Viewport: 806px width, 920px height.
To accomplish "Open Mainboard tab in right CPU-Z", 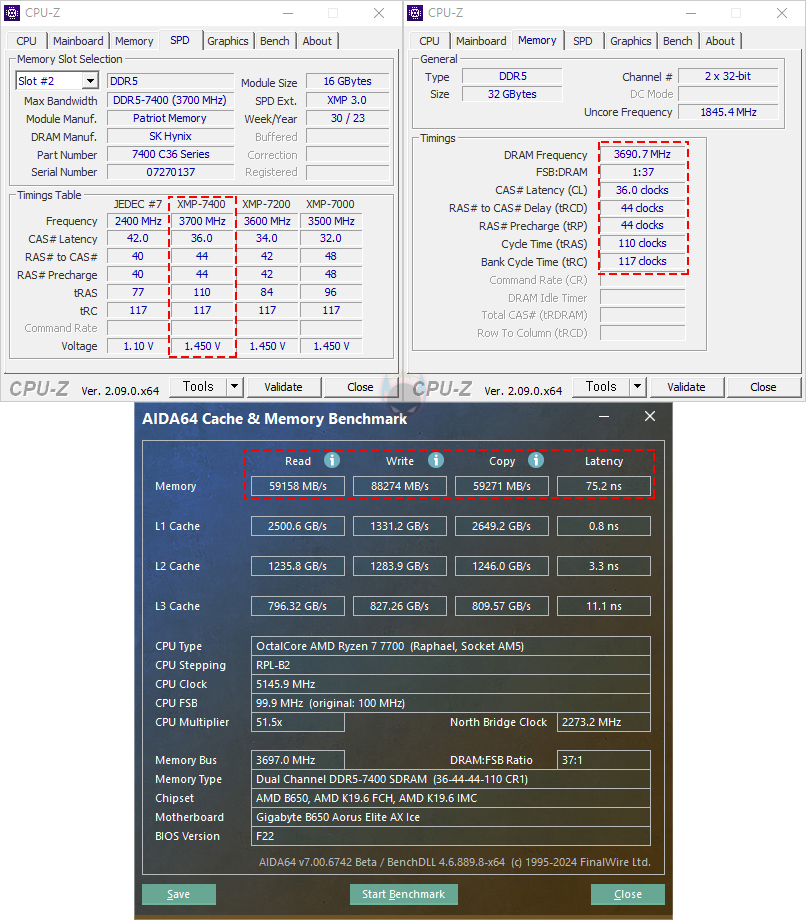I will coord(481,41).
